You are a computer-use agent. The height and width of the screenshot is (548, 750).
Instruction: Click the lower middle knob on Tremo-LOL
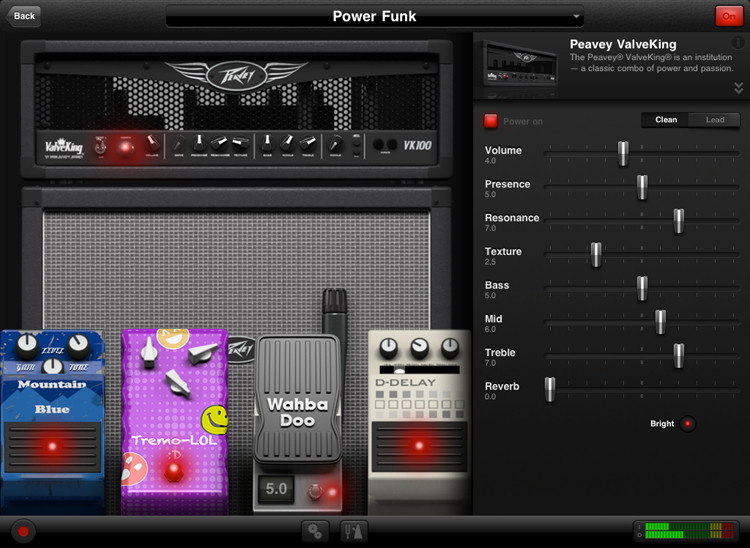point(178,384)
